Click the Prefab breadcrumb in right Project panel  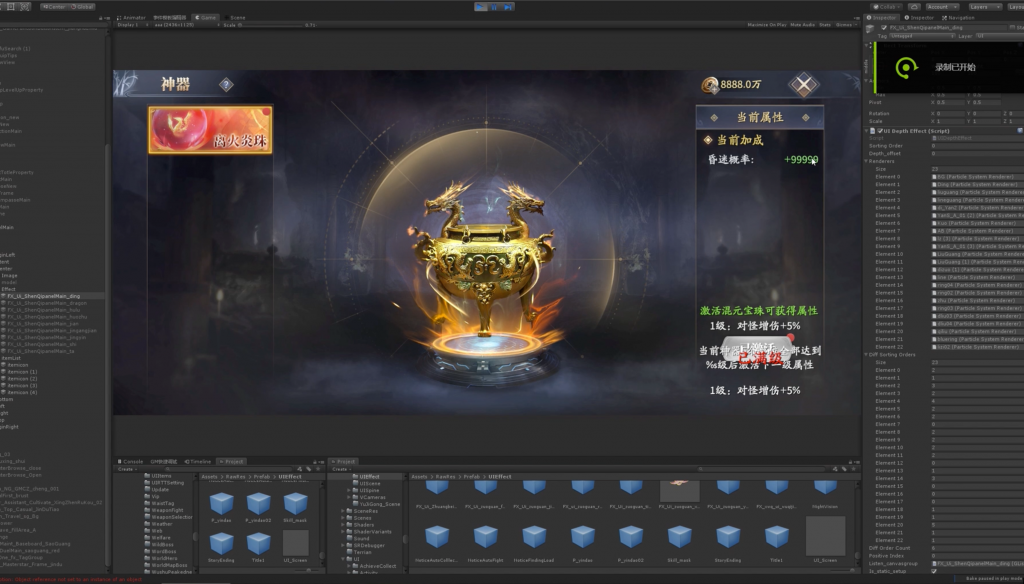coord(473,477)
